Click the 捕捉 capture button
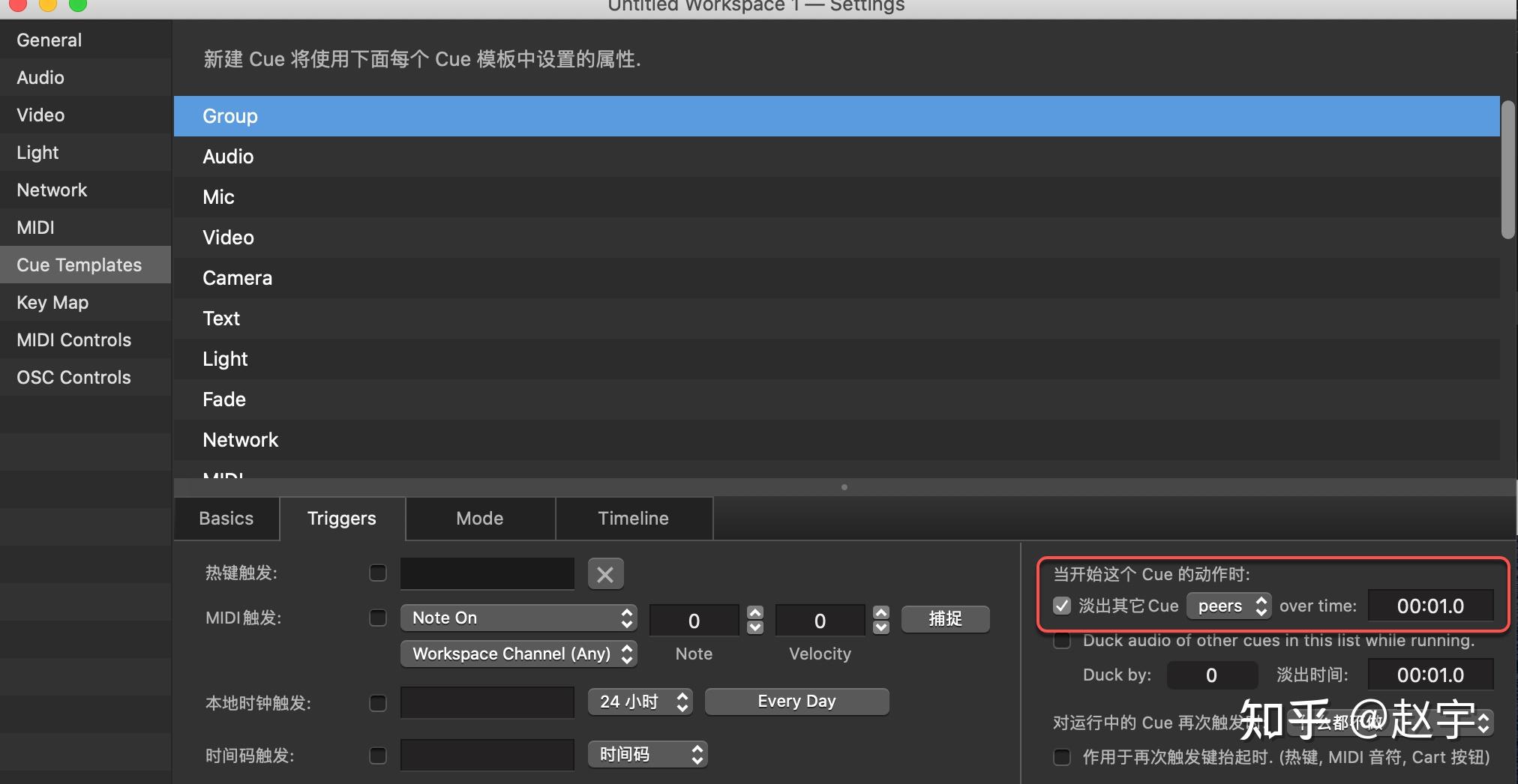This screenshot has width=1518, height=784. 945,618
